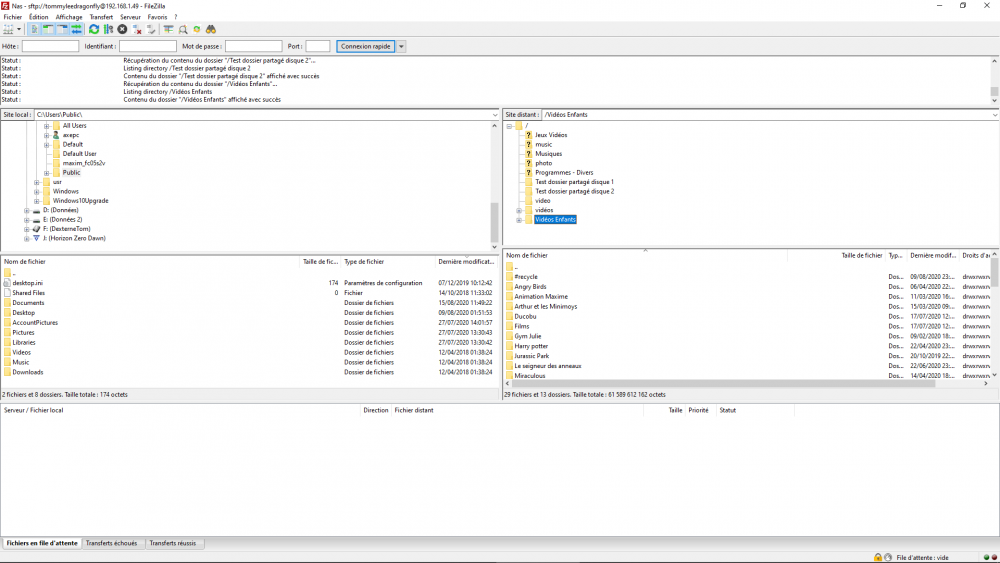This screenshot has width=1000, height=563.
Task: Open the Site Manager icon
Action: pyautogui.click(x=9, y=30)
